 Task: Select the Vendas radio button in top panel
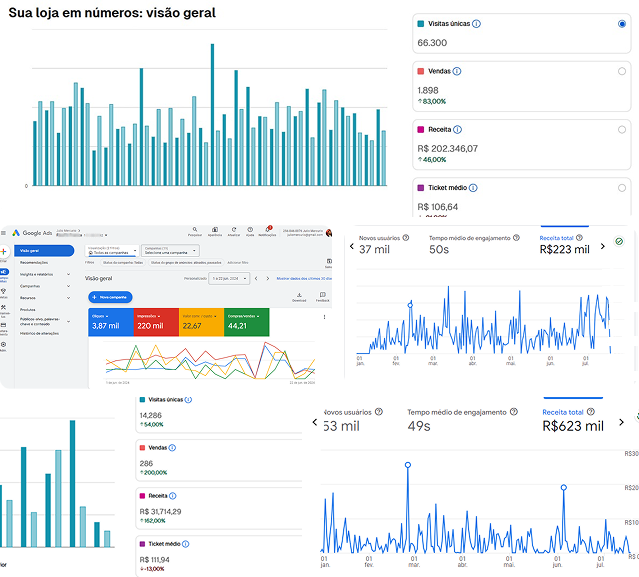coord(622,72)
